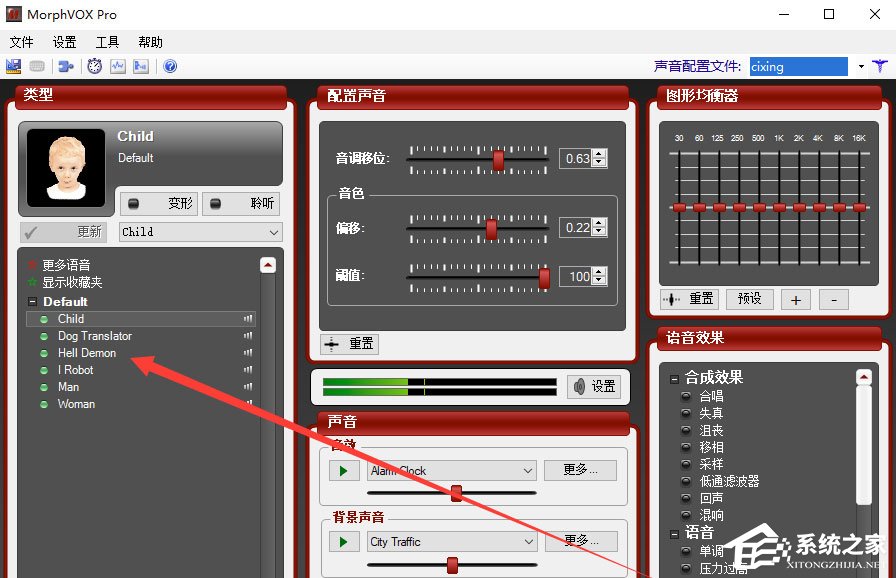Click the level bars icon on I Robot row
Viewport: 896px width, 578px height.
click(248, 370)
